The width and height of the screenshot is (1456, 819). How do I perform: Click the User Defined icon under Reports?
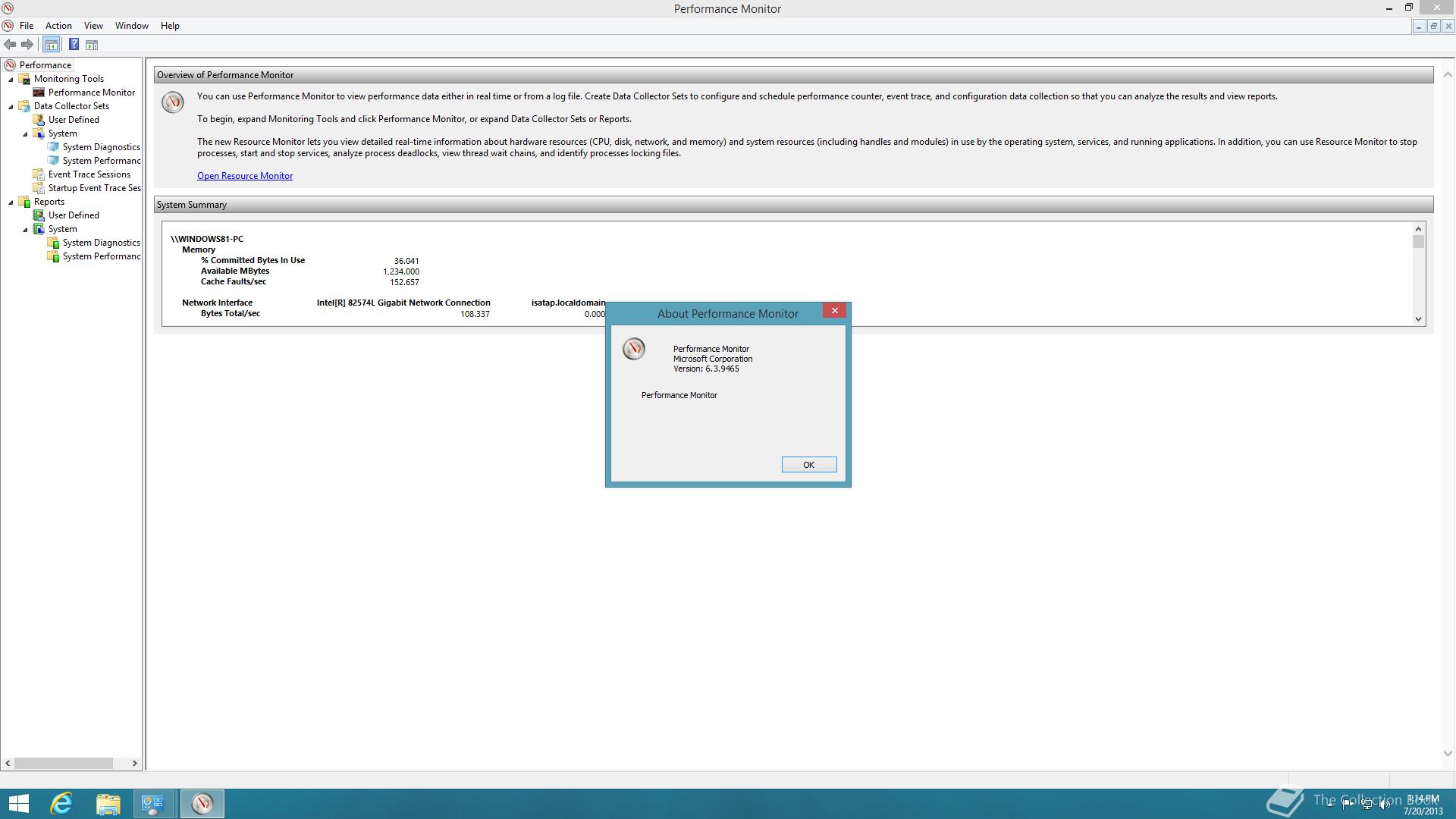(x=39, y=215)
